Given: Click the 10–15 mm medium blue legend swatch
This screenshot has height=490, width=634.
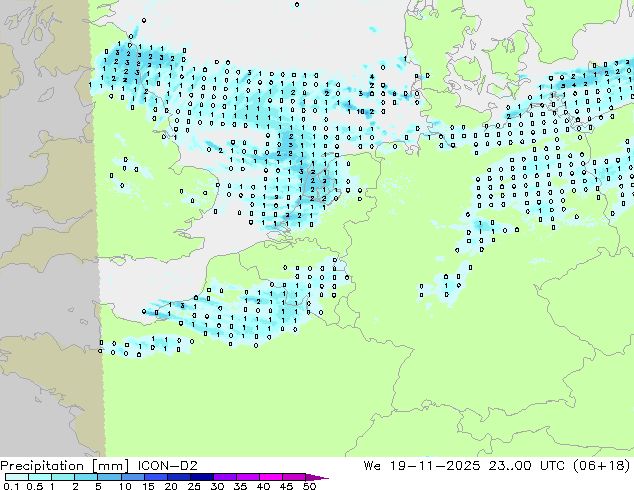Looking at the screenshot, I should click(132, 477).
